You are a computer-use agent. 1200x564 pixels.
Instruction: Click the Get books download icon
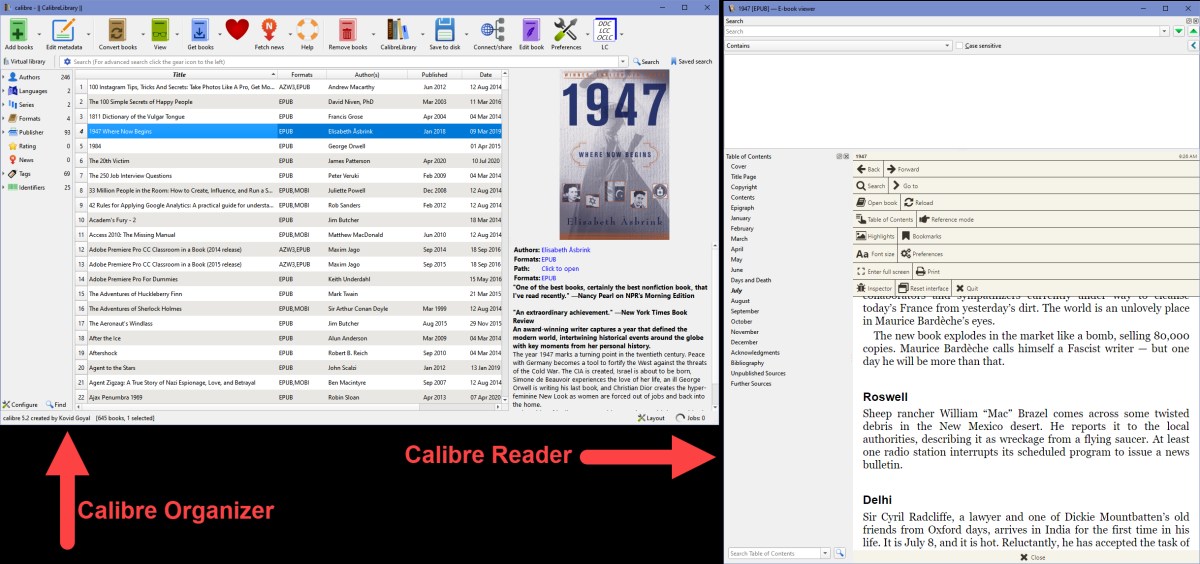200,30
